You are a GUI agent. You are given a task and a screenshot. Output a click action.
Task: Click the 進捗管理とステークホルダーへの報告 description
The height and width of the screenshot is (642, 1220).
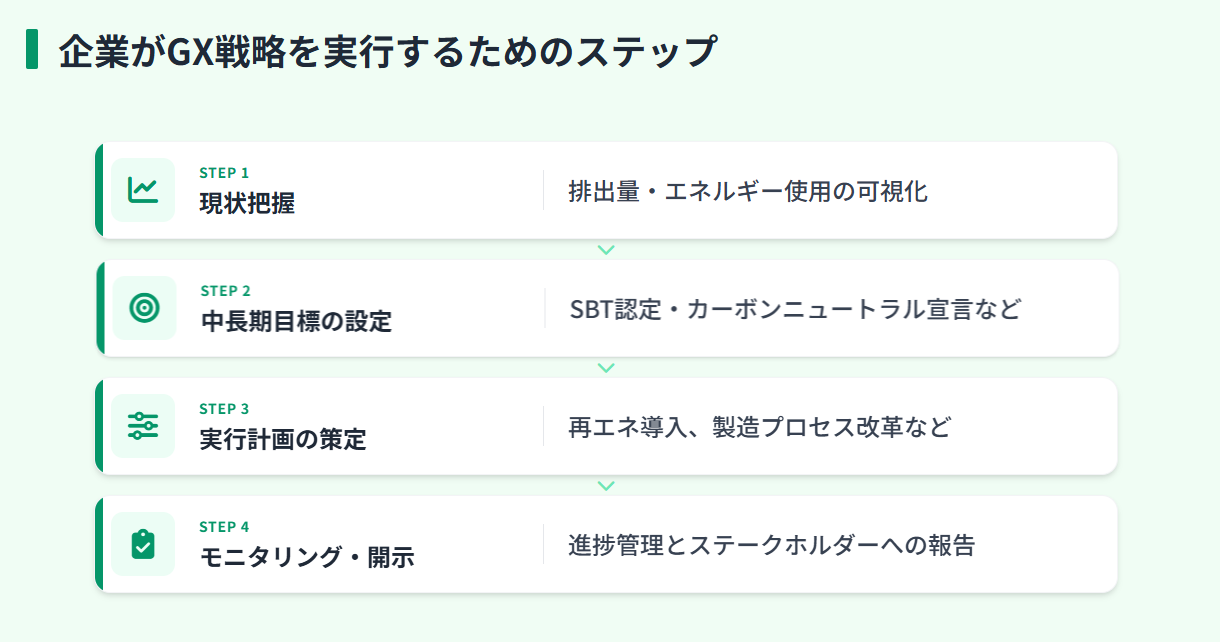point(771,546)
